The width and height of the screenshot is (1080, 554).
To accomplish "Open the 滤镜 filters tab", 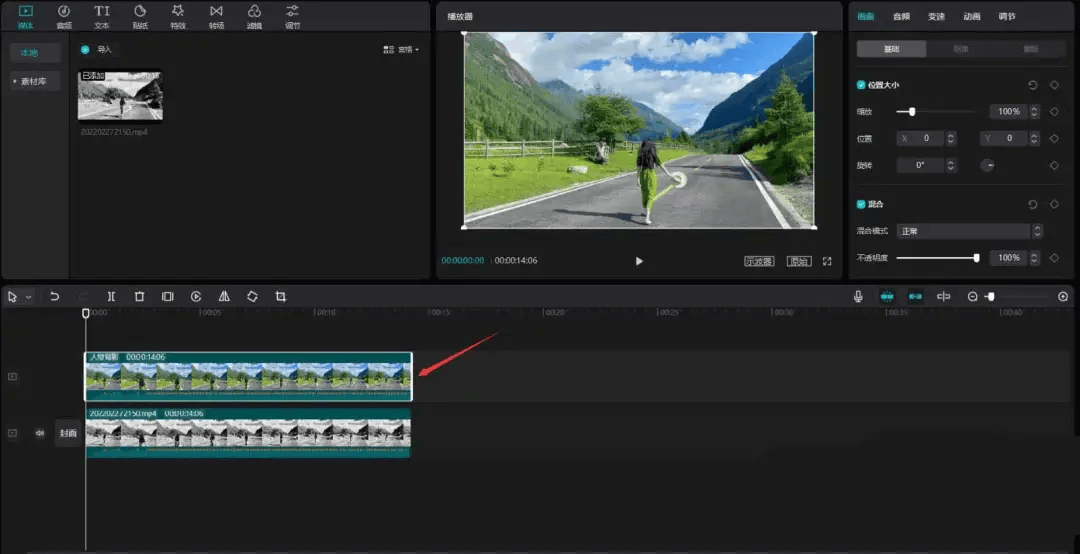I will click(x=254, y=17).
